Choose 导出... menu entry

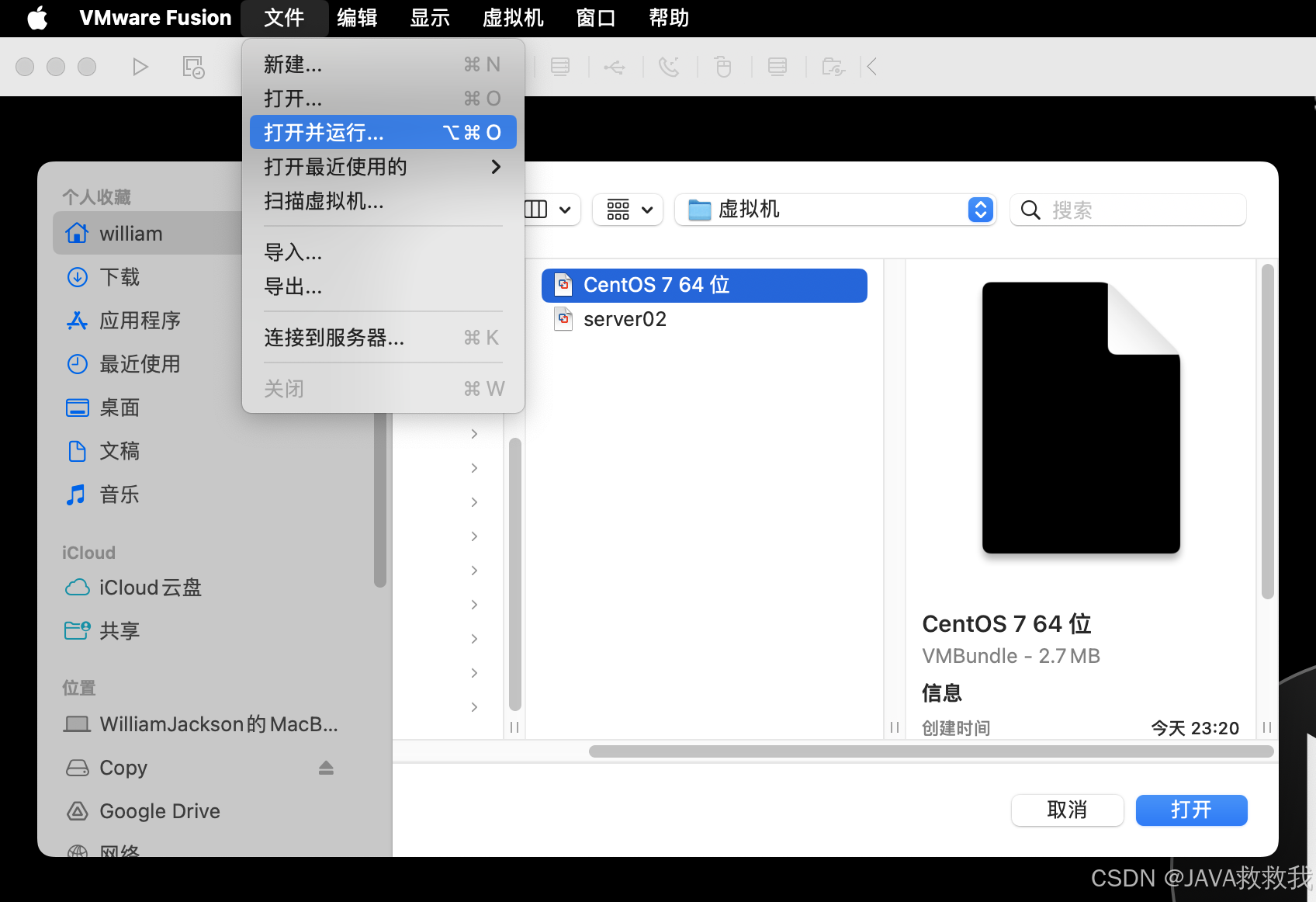(383, 286)
